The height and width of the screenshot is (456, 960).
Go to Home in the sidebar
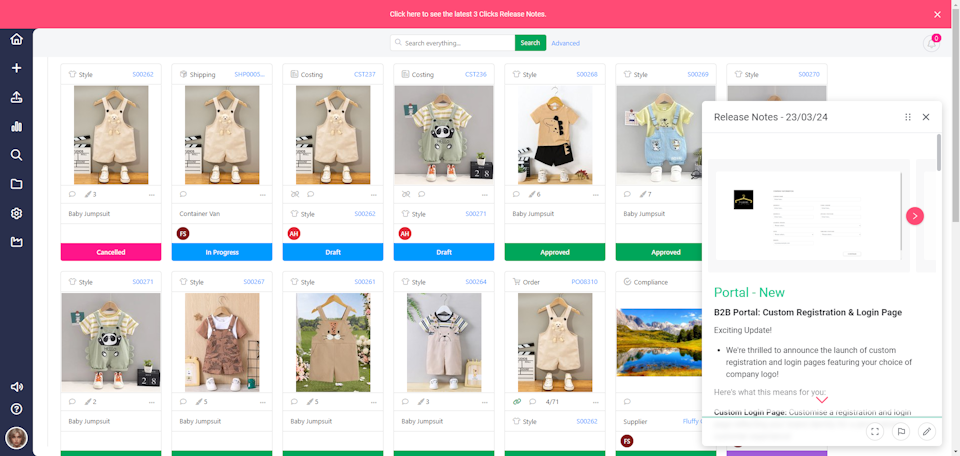(16, 40)
